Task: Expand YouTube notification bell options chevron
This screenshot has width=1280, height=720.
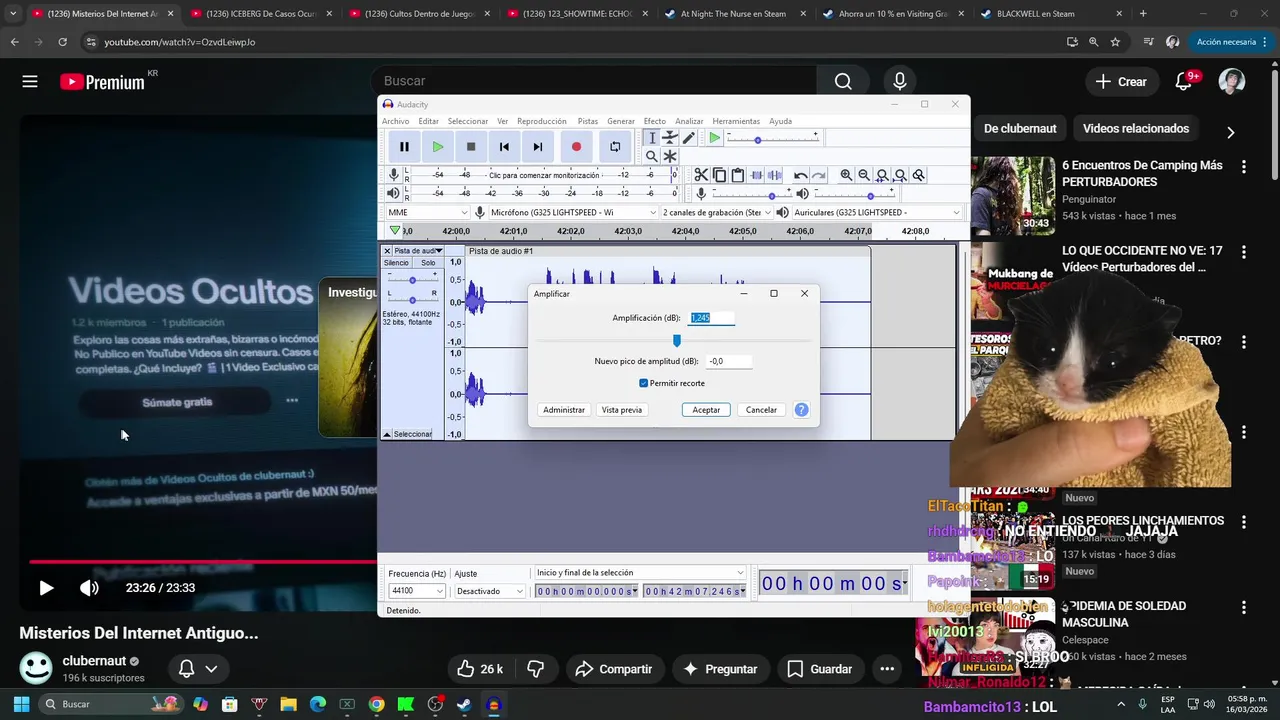Action: pos(211,669)
